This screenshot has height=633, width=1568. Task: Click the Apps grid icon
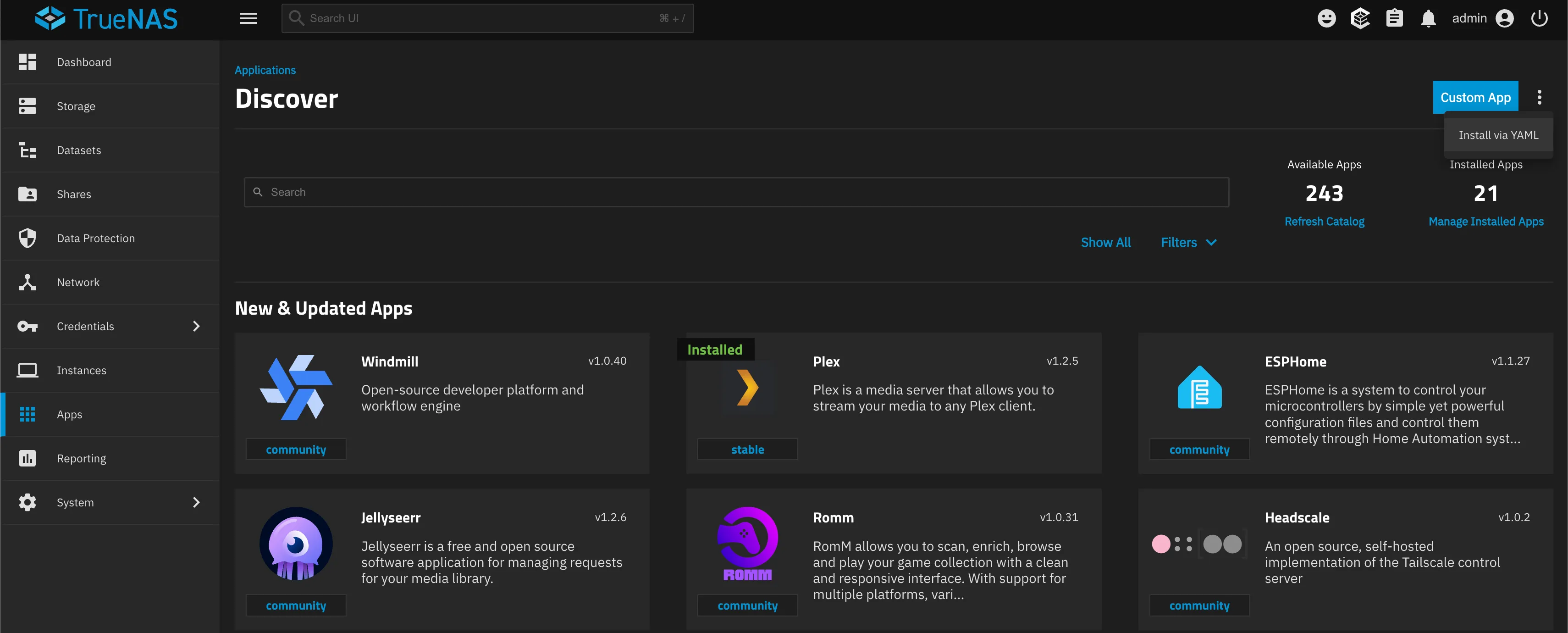tap(28, 414)
